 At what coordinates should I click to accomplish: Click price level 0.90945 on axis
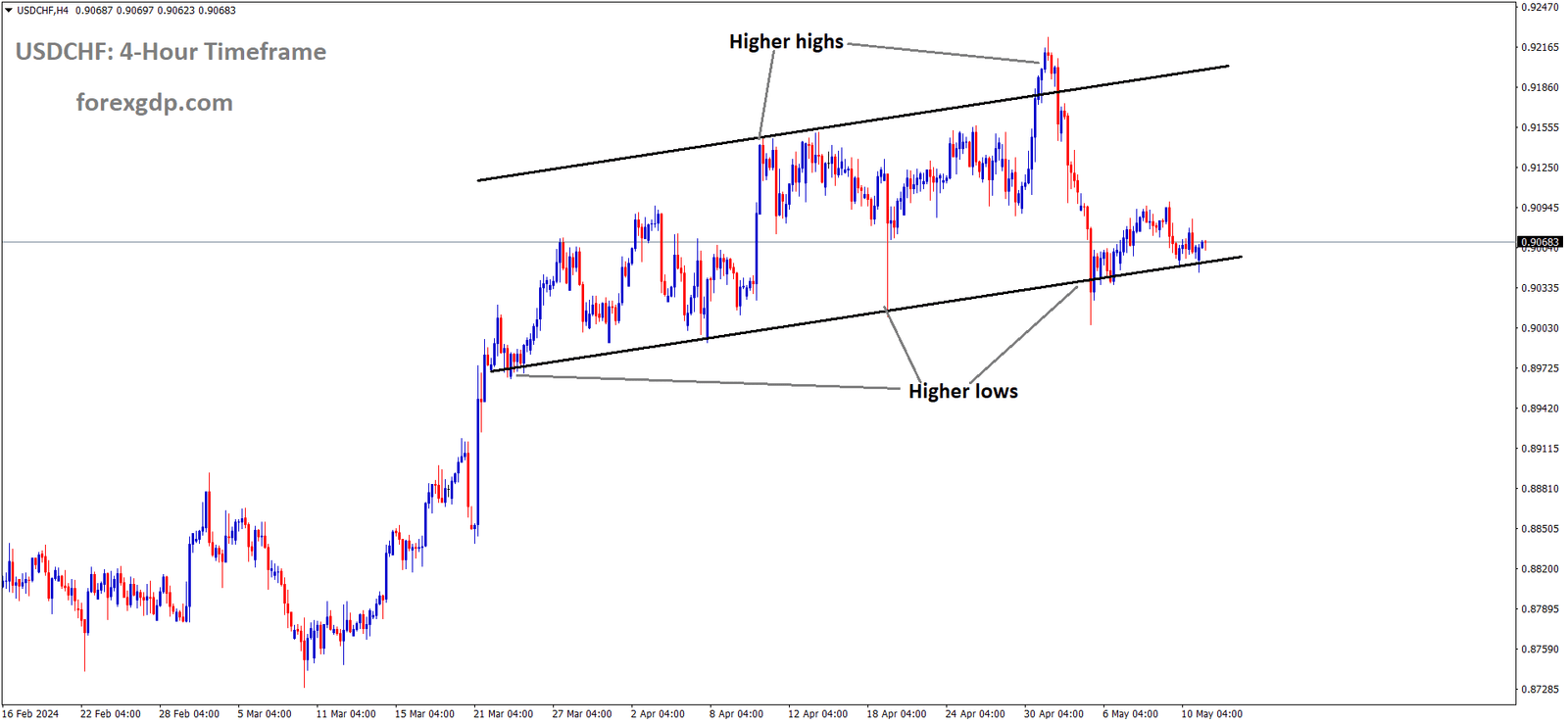(x=1540, y=208)
